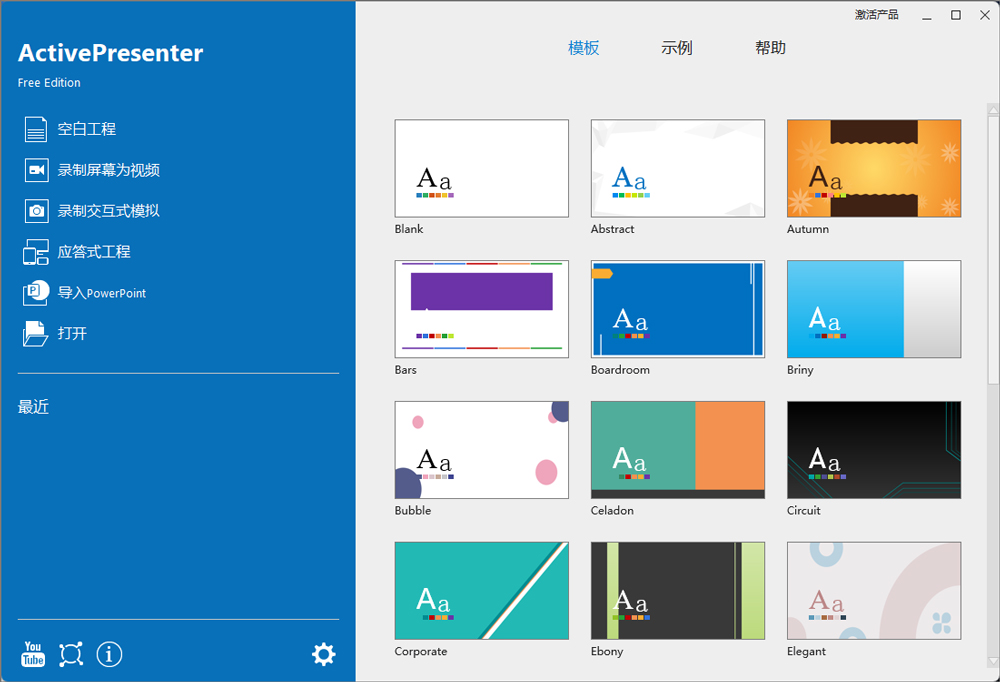The width and height of the screenshot is (1000, 682).
Task: Select the Ebony template thumbnail
Action: click(678, 591)
